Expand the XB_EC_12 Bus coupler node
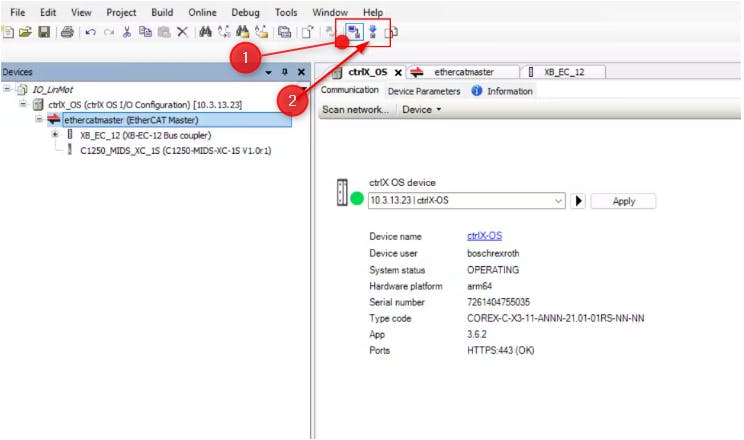This screenshot has width=744, height=440. click(x=55, y=135)
